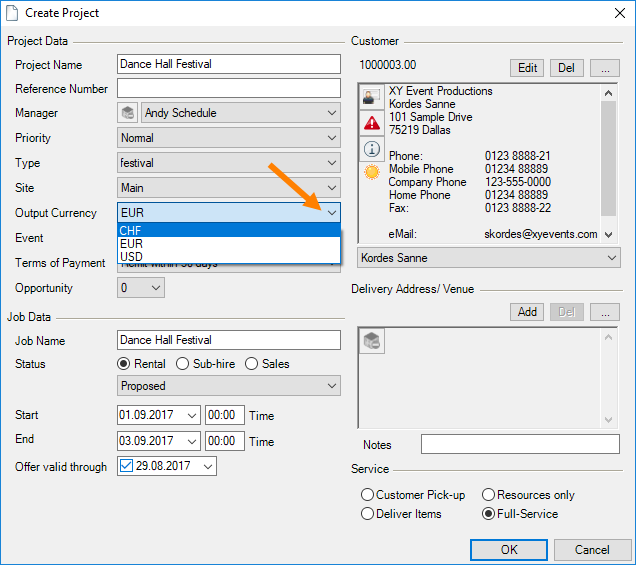The image size is (636, 565).
Task: Click the document icon in the title bar
Action: 12,13
